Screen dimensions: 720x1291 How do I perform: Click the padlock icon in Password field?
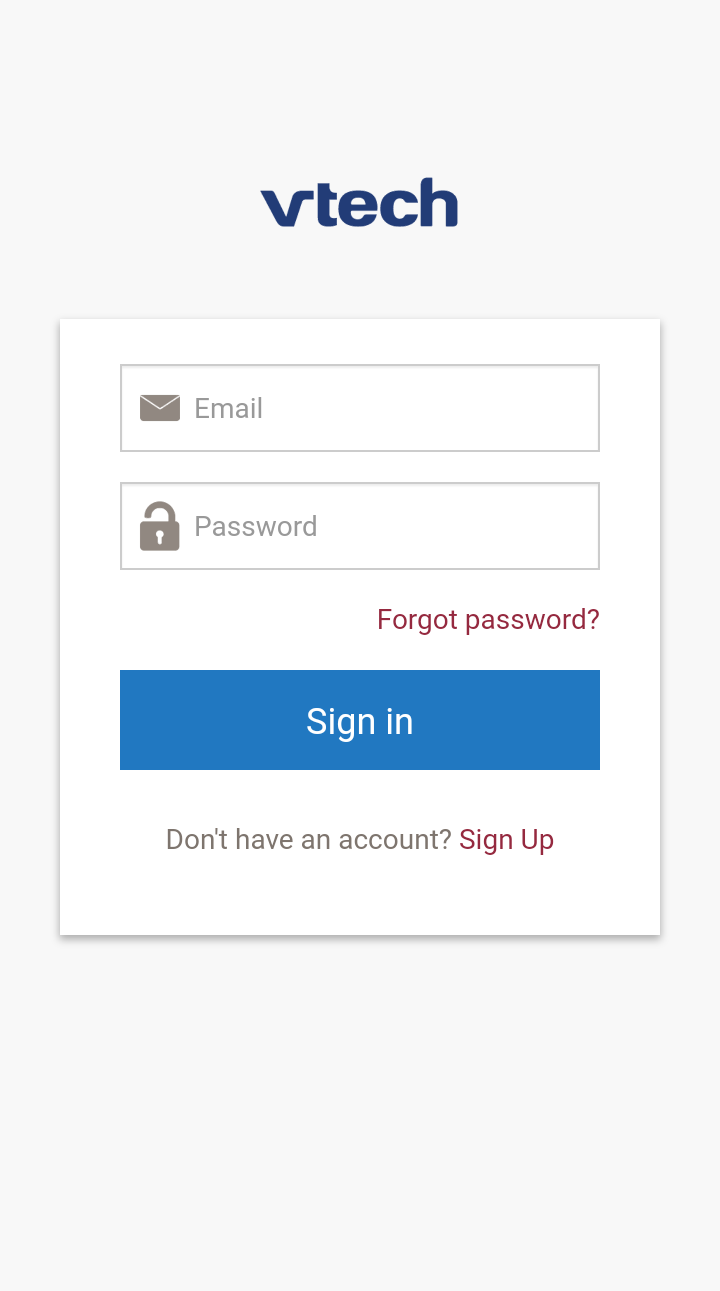click(160, 526)
